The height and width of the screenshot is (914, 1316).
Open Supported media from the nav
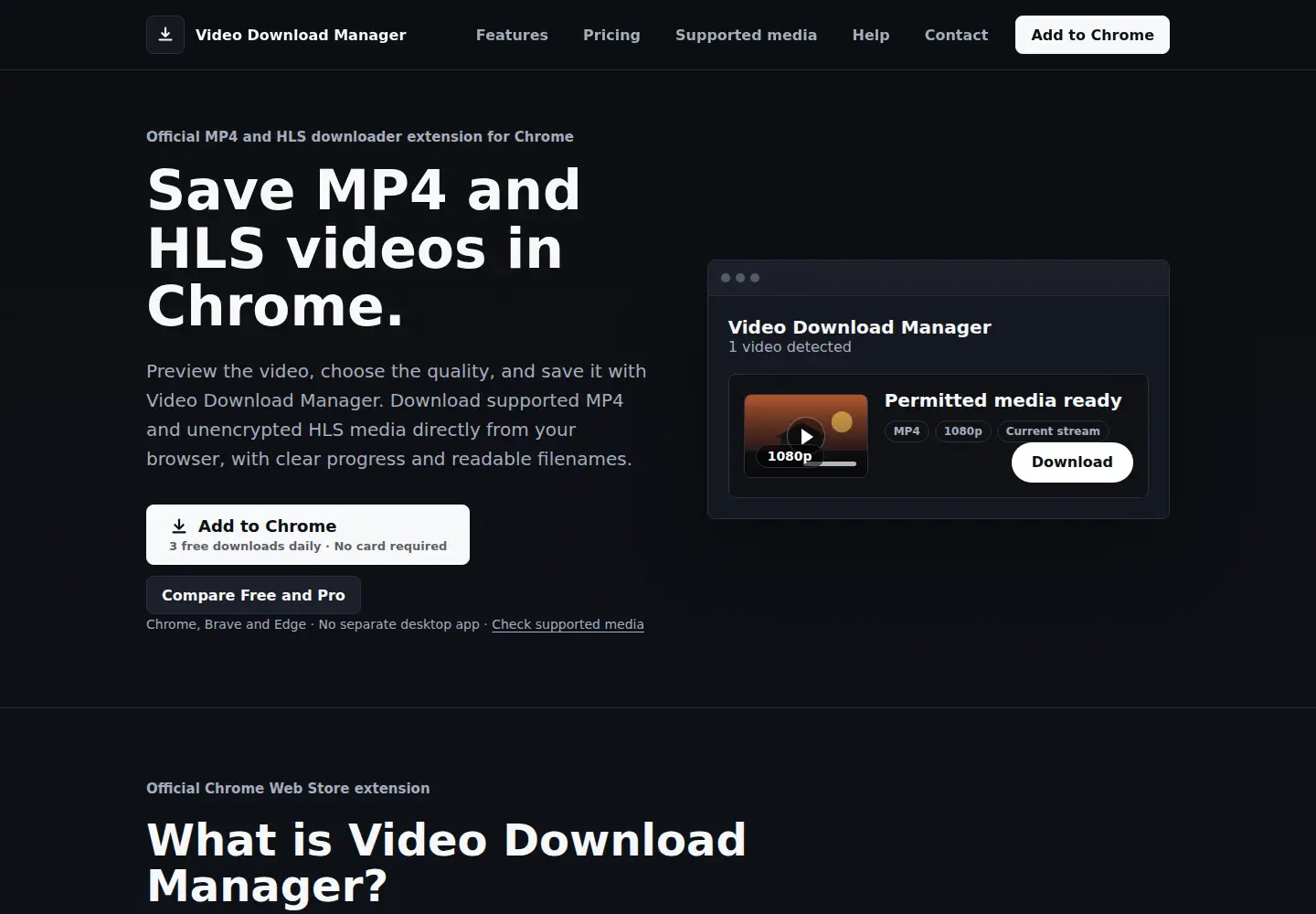(x=746, y=35)
